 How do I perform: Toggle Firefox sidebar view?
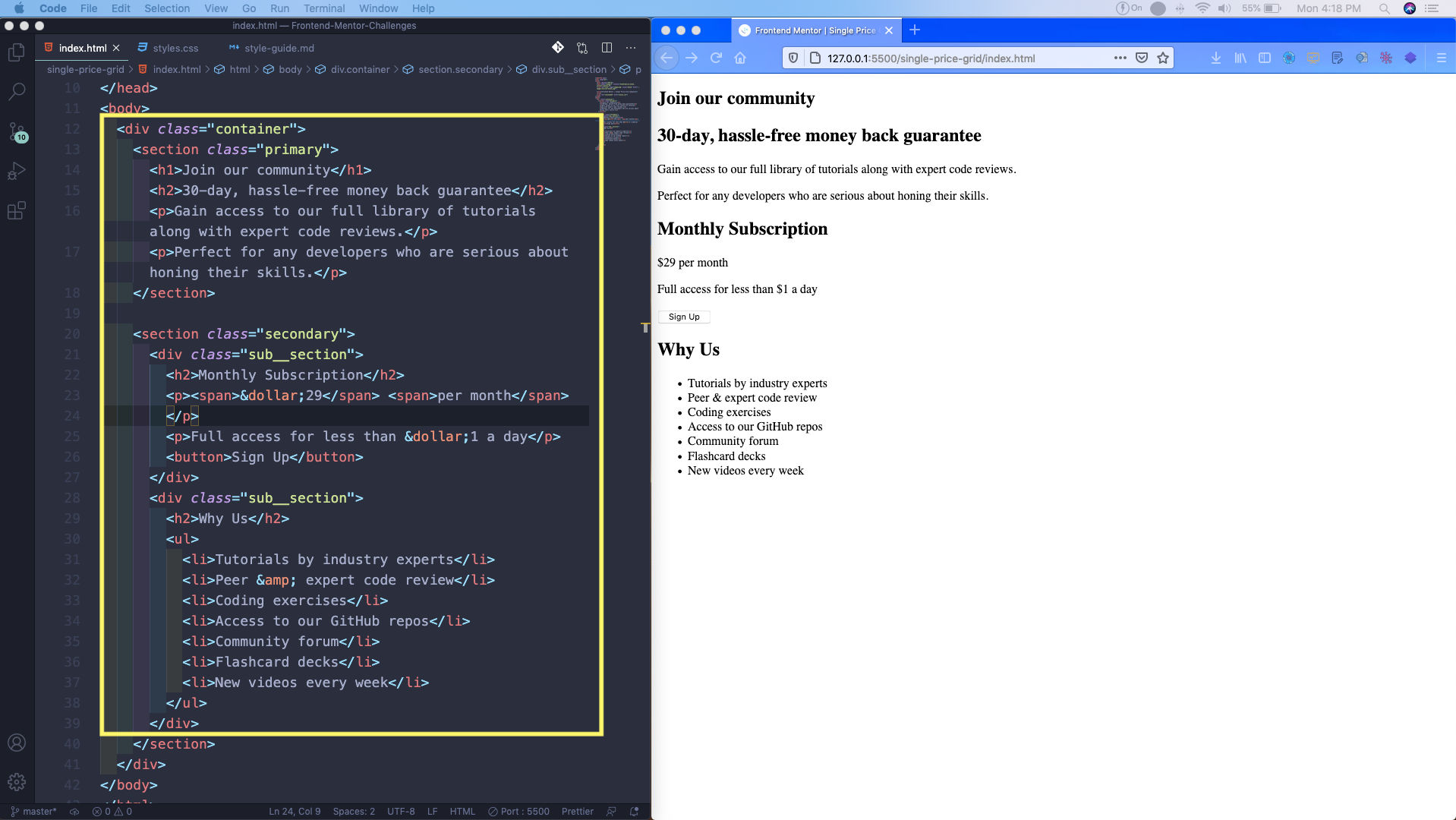[x=1265, y=58]
